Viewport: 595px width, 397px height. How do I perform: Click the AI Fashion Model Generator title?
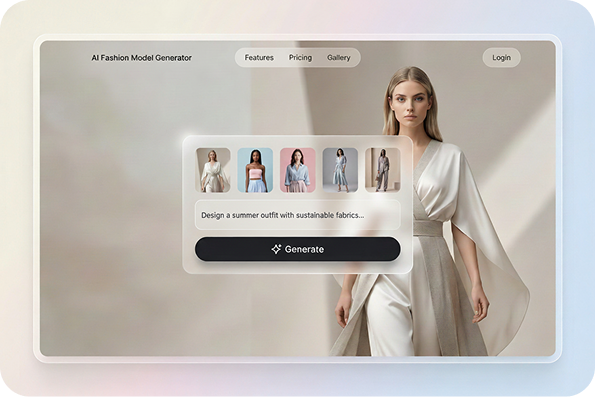click(142, 58)
